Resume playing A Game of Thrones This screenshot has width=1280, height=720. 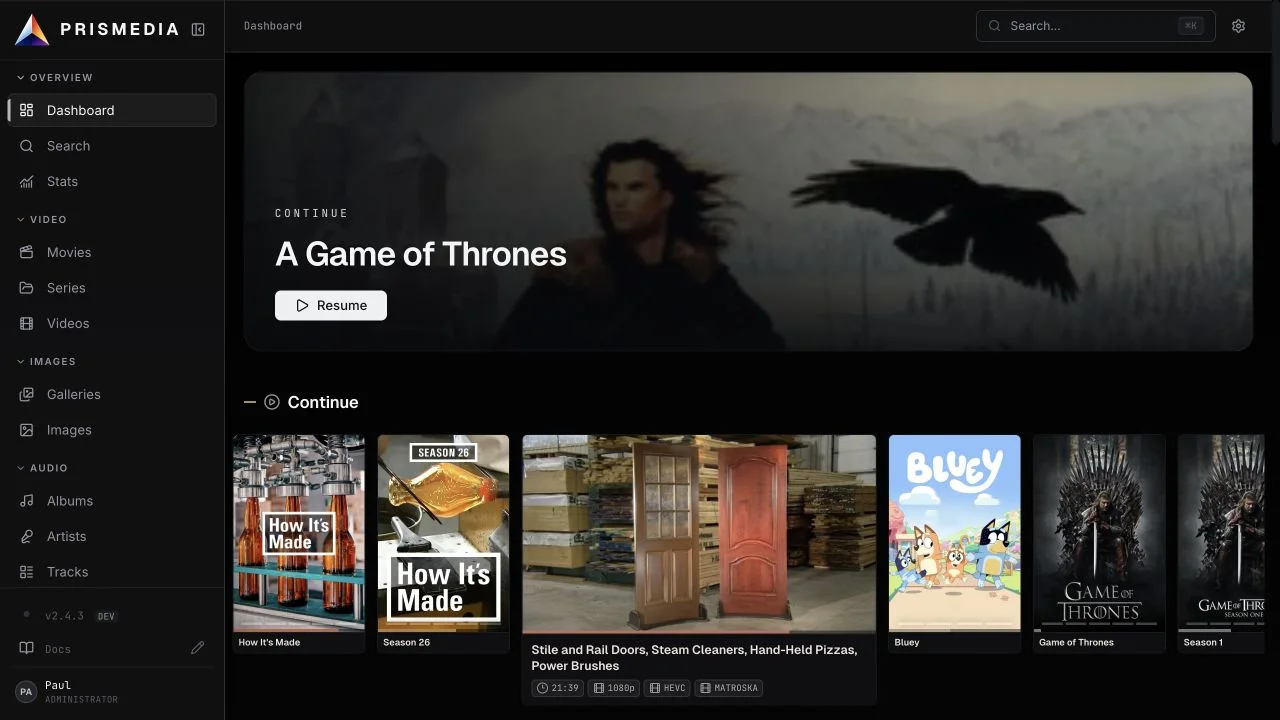331,305
